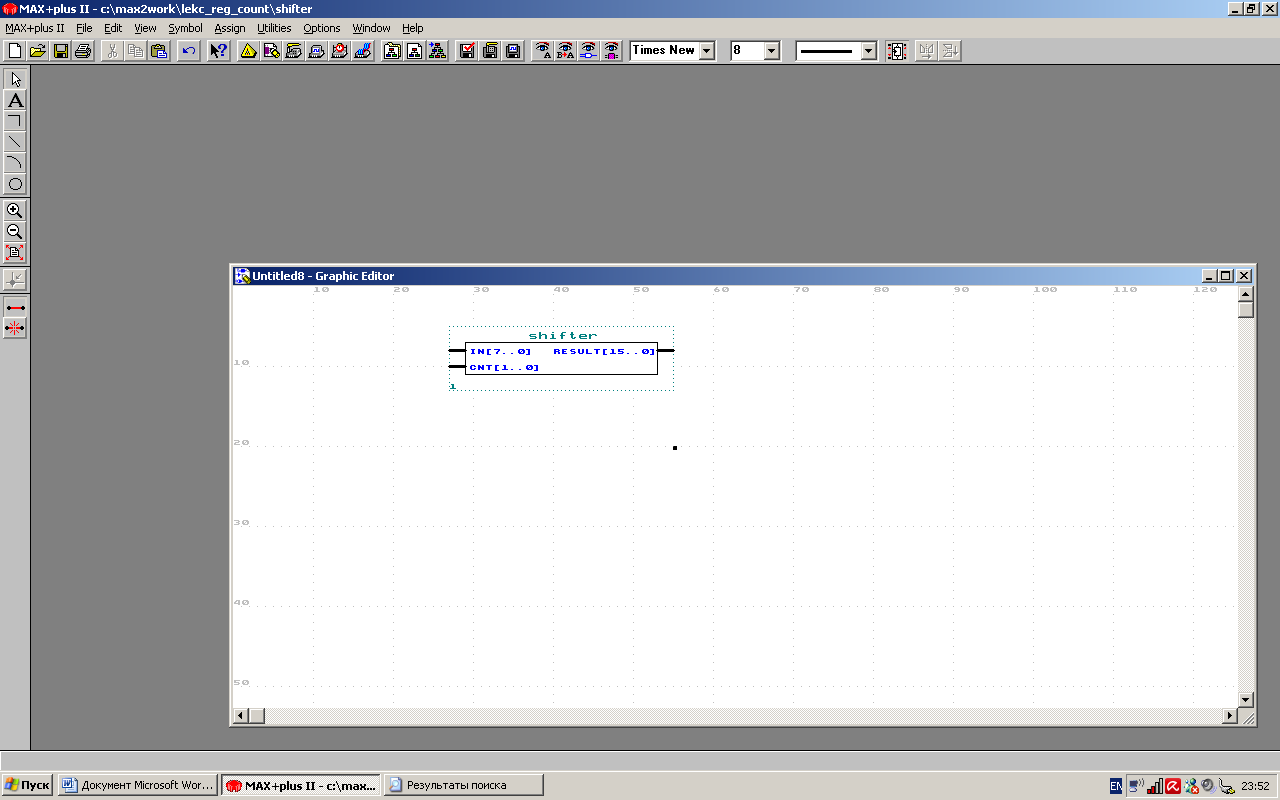Open the MAX+plus II menu
Viewport: 1280px width, 800px height.
click(x=35, y=28)
